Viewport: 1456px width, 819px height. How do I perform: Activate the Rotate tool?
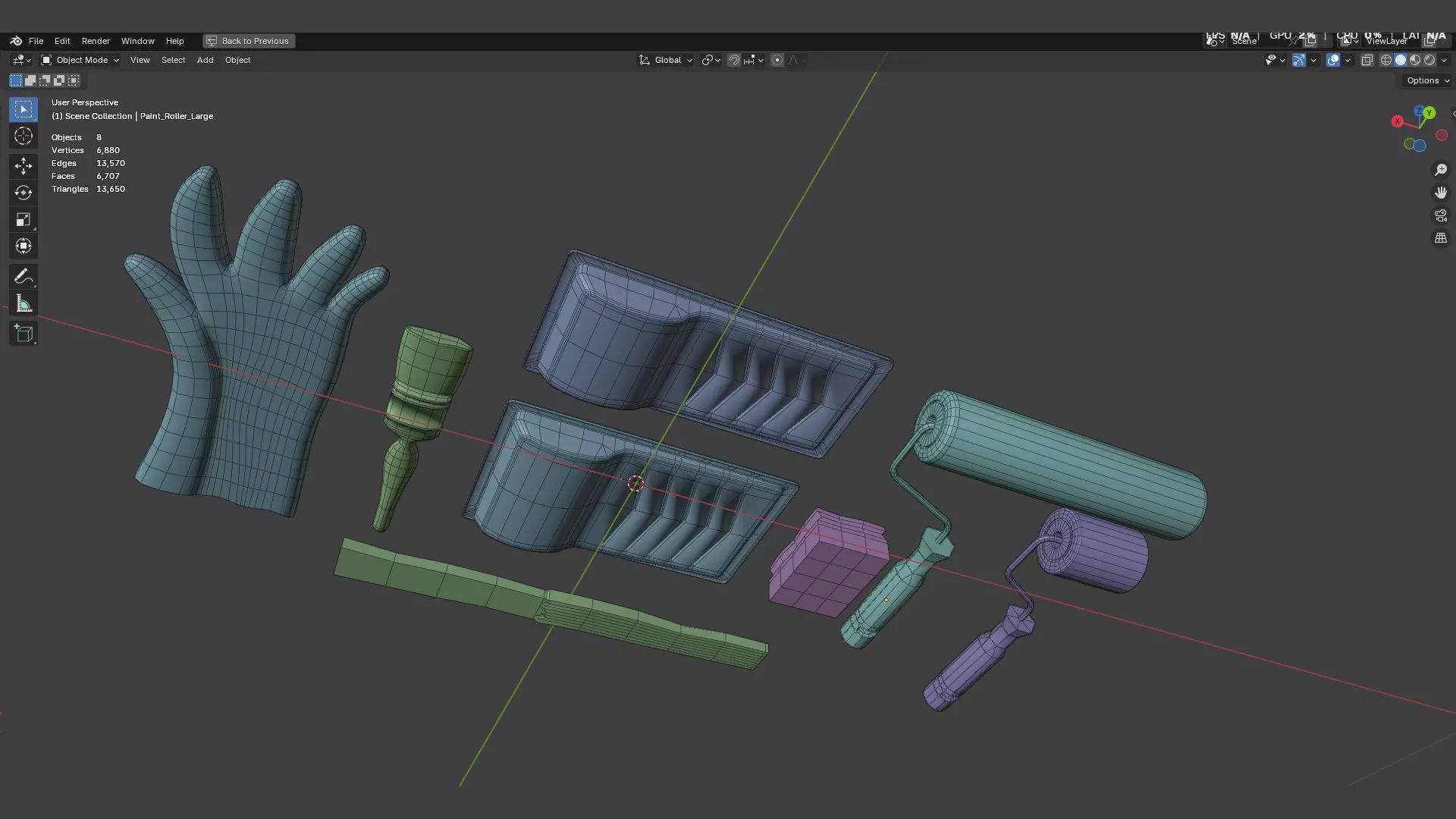pos(24,193)
